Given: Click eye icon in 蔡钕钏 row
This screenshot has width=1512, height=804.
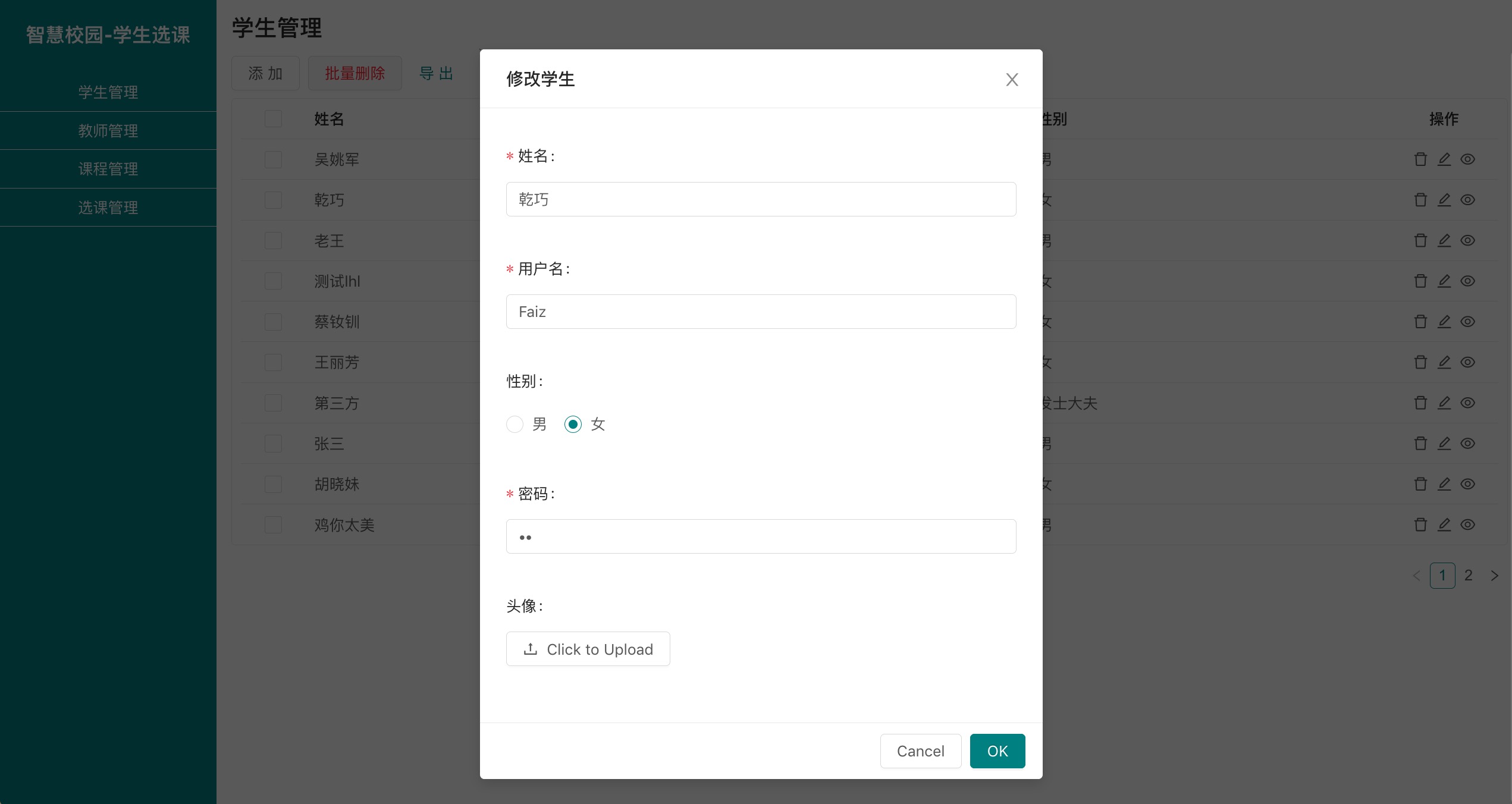Looking at the screenshot, I should tap(1467, 322).
